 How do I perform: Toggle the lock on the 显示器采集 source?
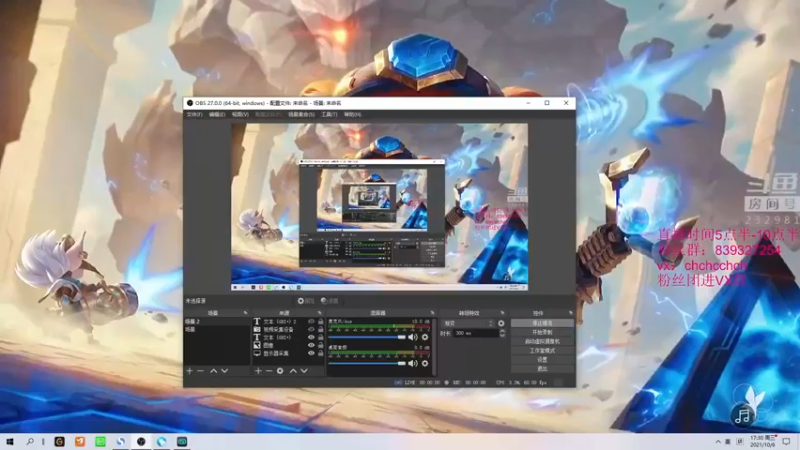[x=320, y=353]
